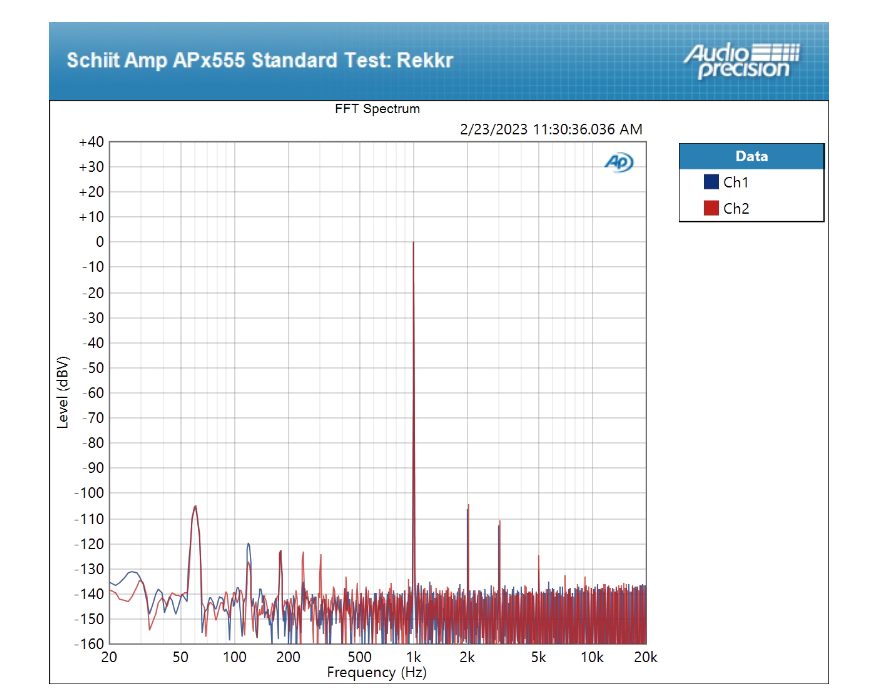Click the Ch1 legend label

tap(735, 182)
